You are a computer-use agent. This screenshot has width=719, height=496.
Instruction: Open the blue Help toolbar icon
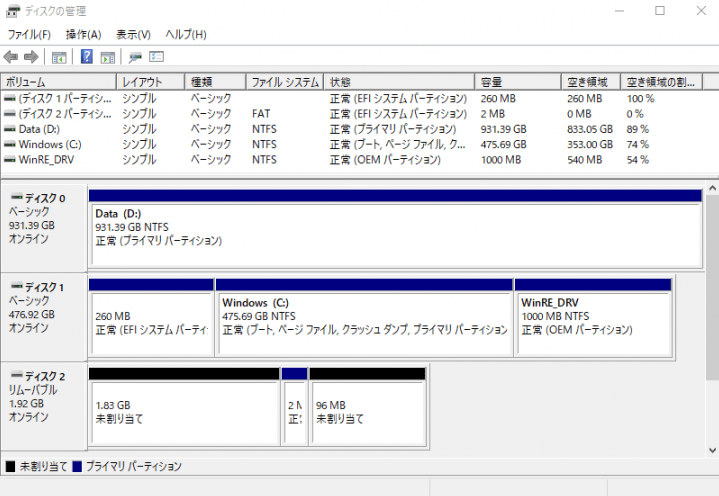tap(87, 57)
